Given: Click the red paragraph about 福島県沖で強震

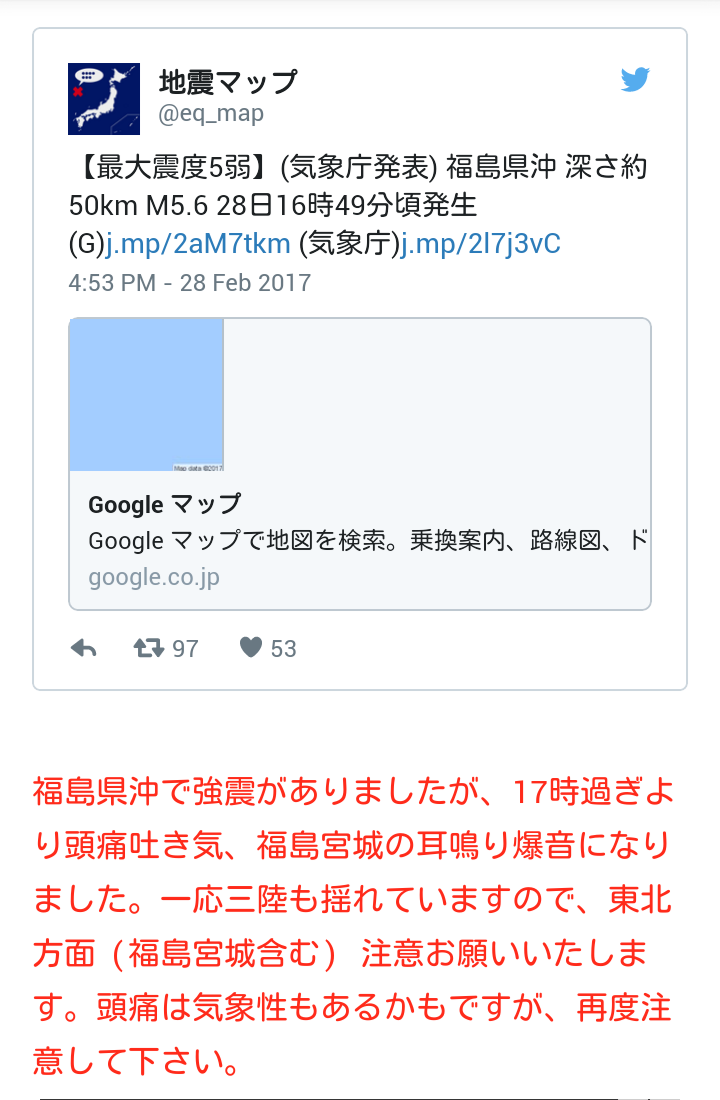Looking at the screenshot, I should (x=353, y=926).
